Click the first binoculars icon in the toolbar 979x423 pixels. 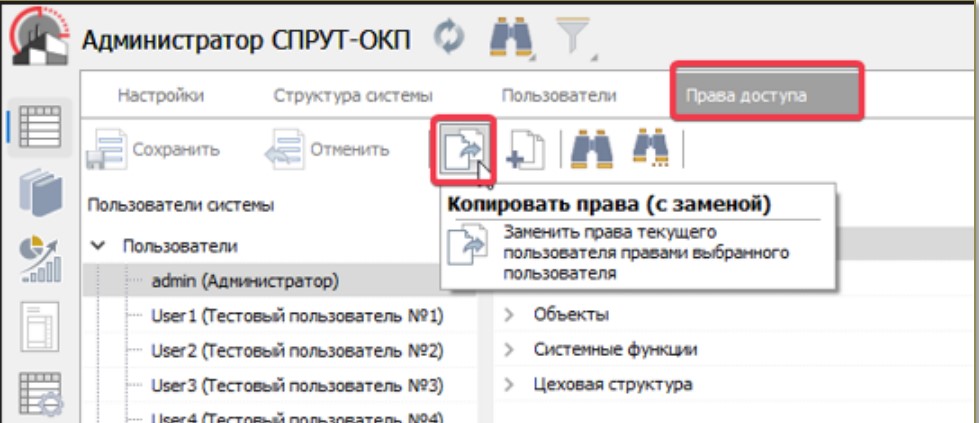tap(592, 149)
